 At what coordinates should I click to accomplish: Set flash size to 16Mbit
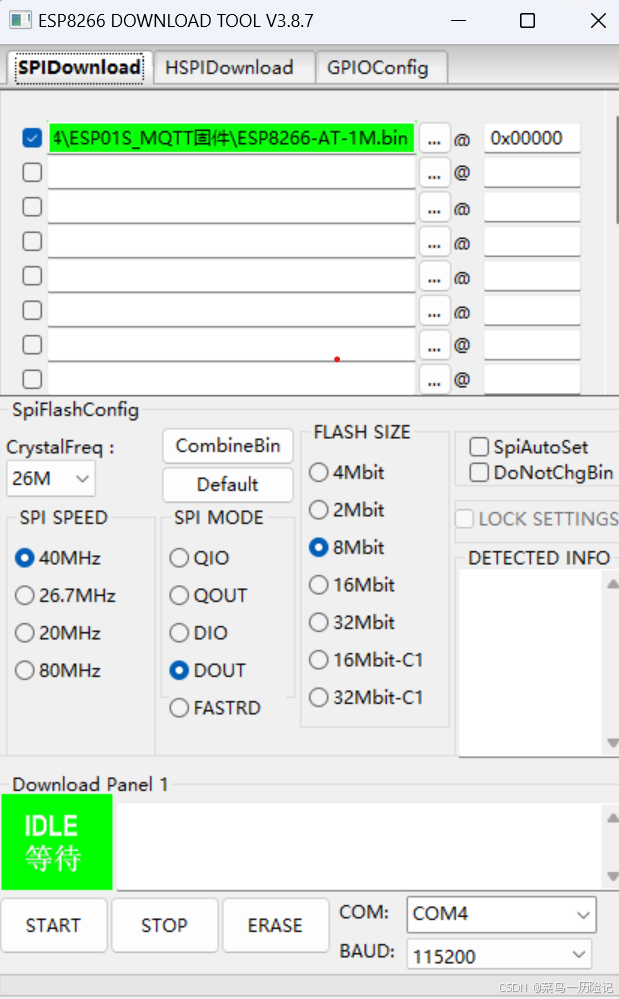[x=352, y=585]
